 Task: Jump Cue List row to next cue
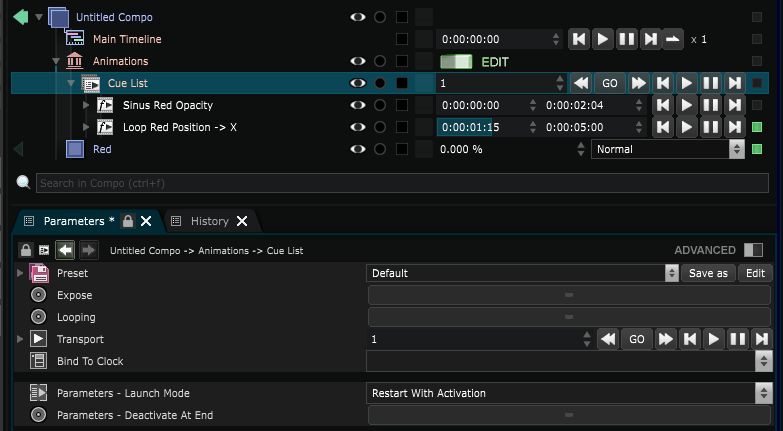pyautogui.click(x=639, y=83)
